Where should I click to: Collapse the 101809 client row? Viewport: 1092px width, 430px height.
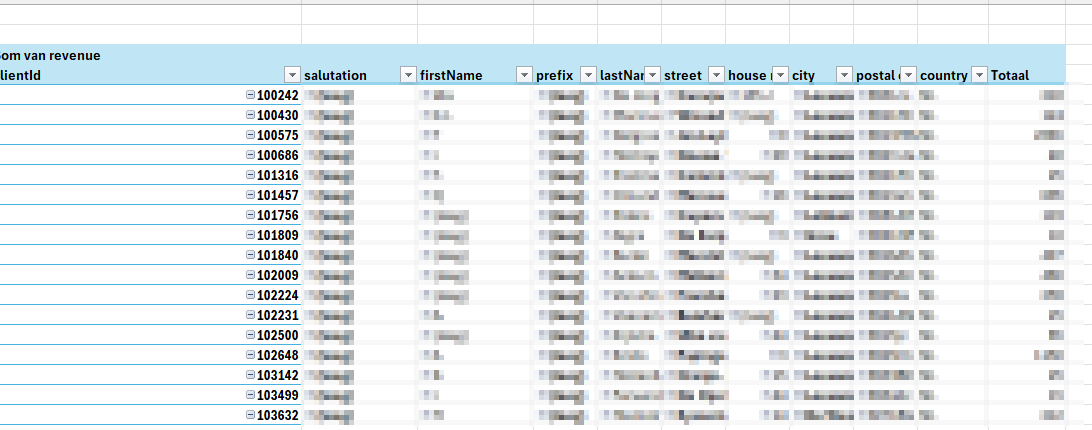[250, 235]
